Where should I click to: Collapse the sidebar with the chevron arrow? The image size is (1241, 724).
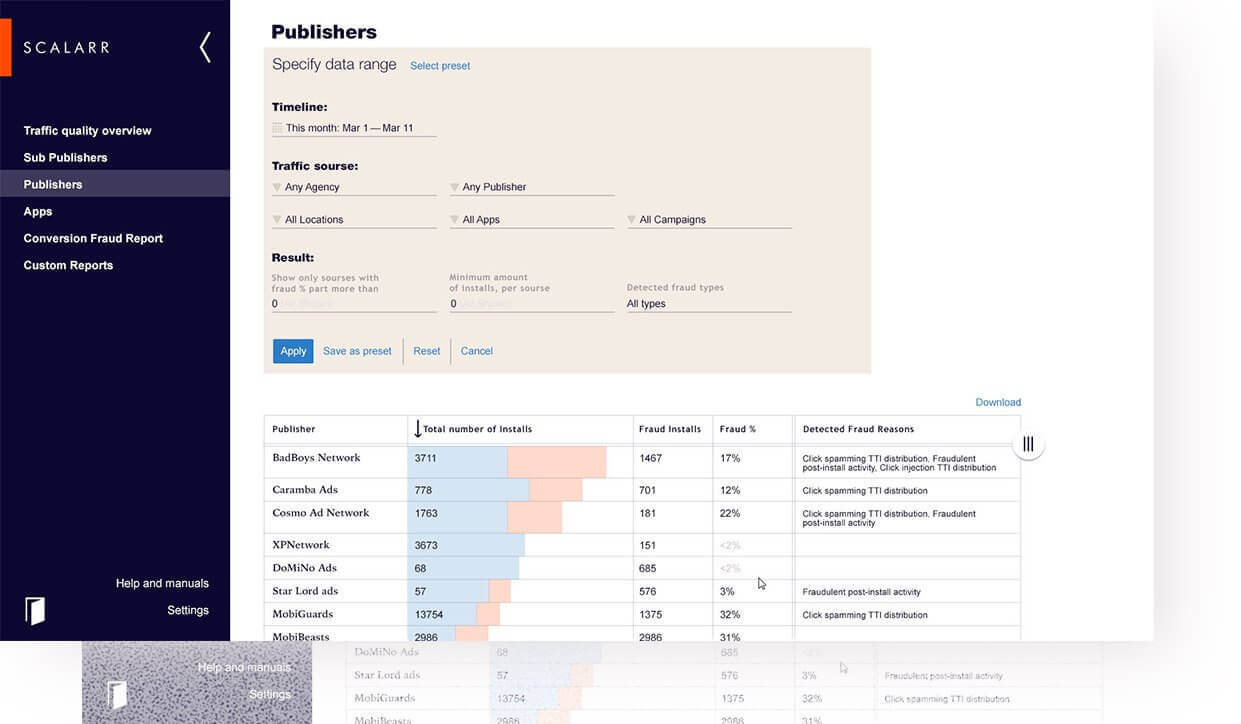[205, 47]
